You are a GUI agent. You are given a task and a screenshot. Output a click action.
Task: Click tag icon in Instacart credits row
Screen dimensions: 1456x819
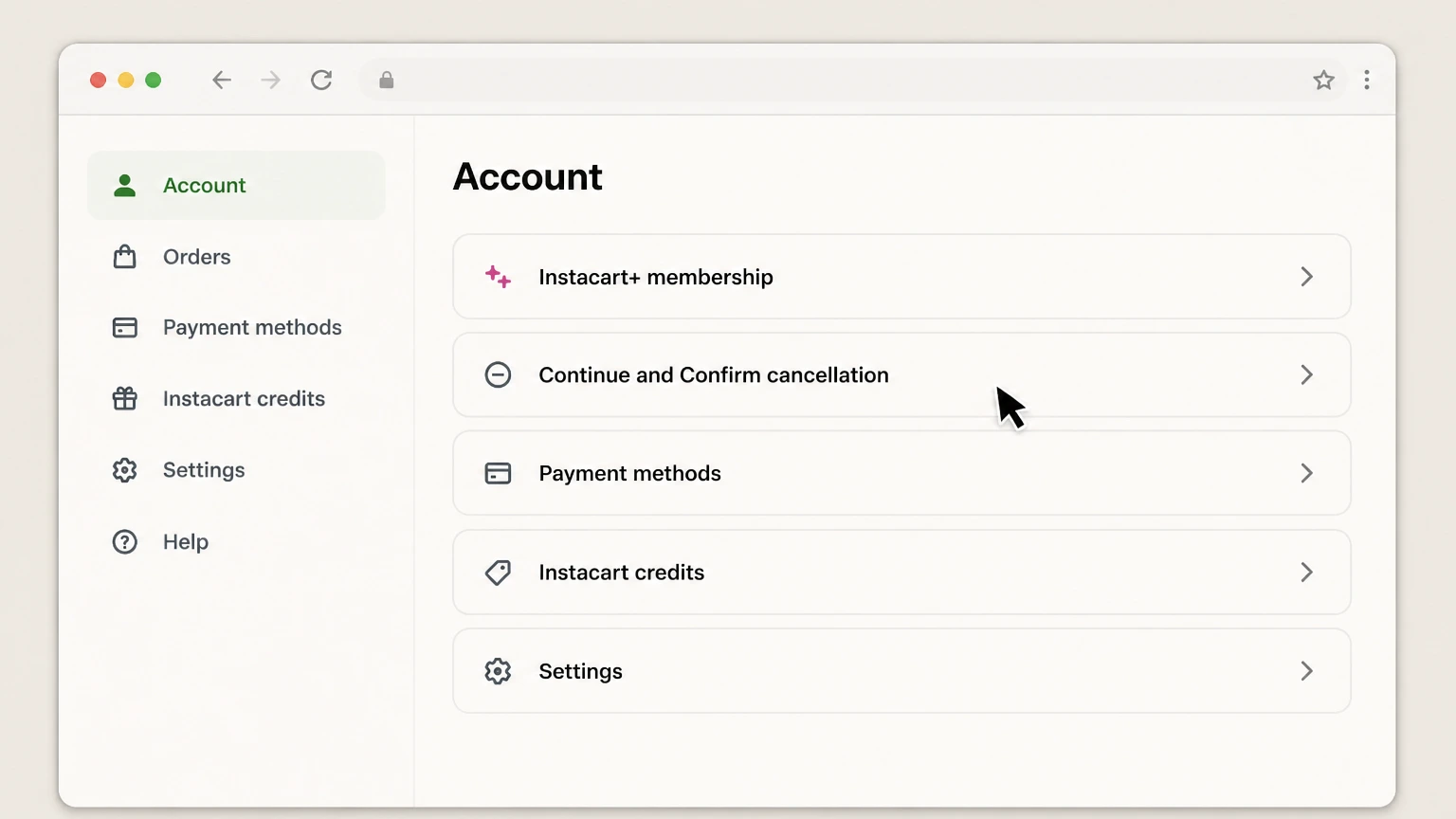[x=498, y=573]
